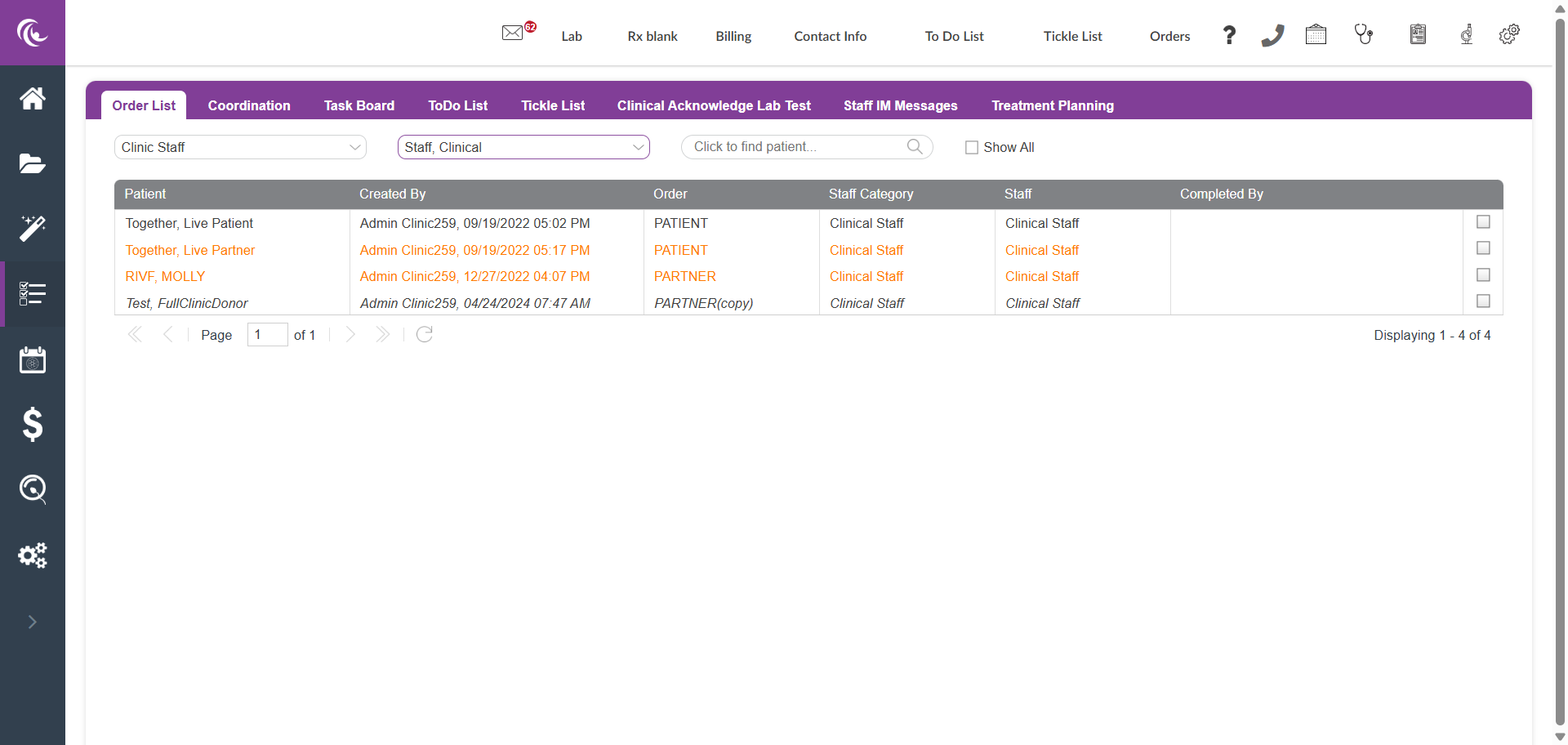Screen dimensions: 1568x745
Task: Open the Treatment Planning tab
Action: [1052, 105]
